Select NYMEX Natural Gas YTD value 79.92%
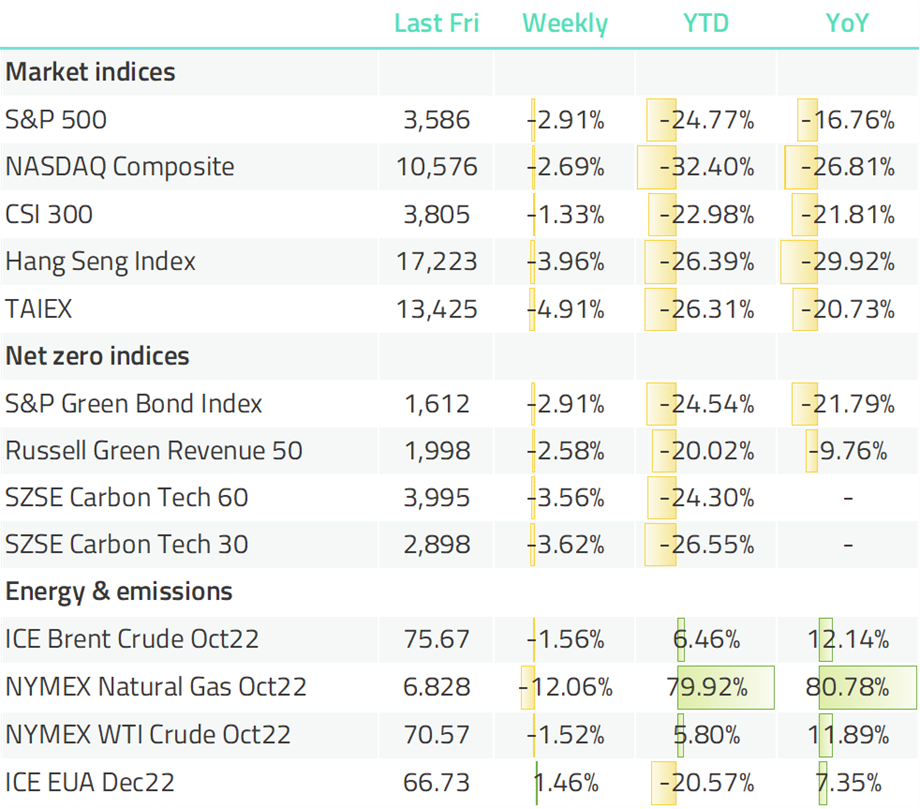This screenshot has width=920, height=809. pos(707,687)
